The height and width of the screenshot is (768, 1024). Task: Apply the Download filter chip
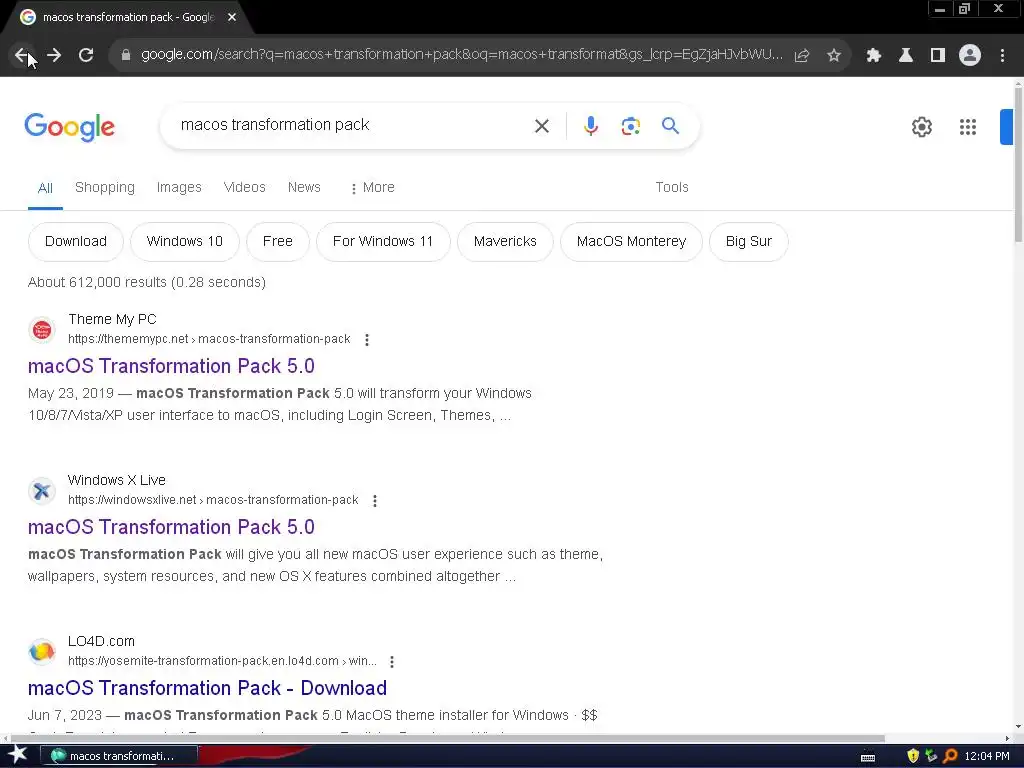(76, 242)
